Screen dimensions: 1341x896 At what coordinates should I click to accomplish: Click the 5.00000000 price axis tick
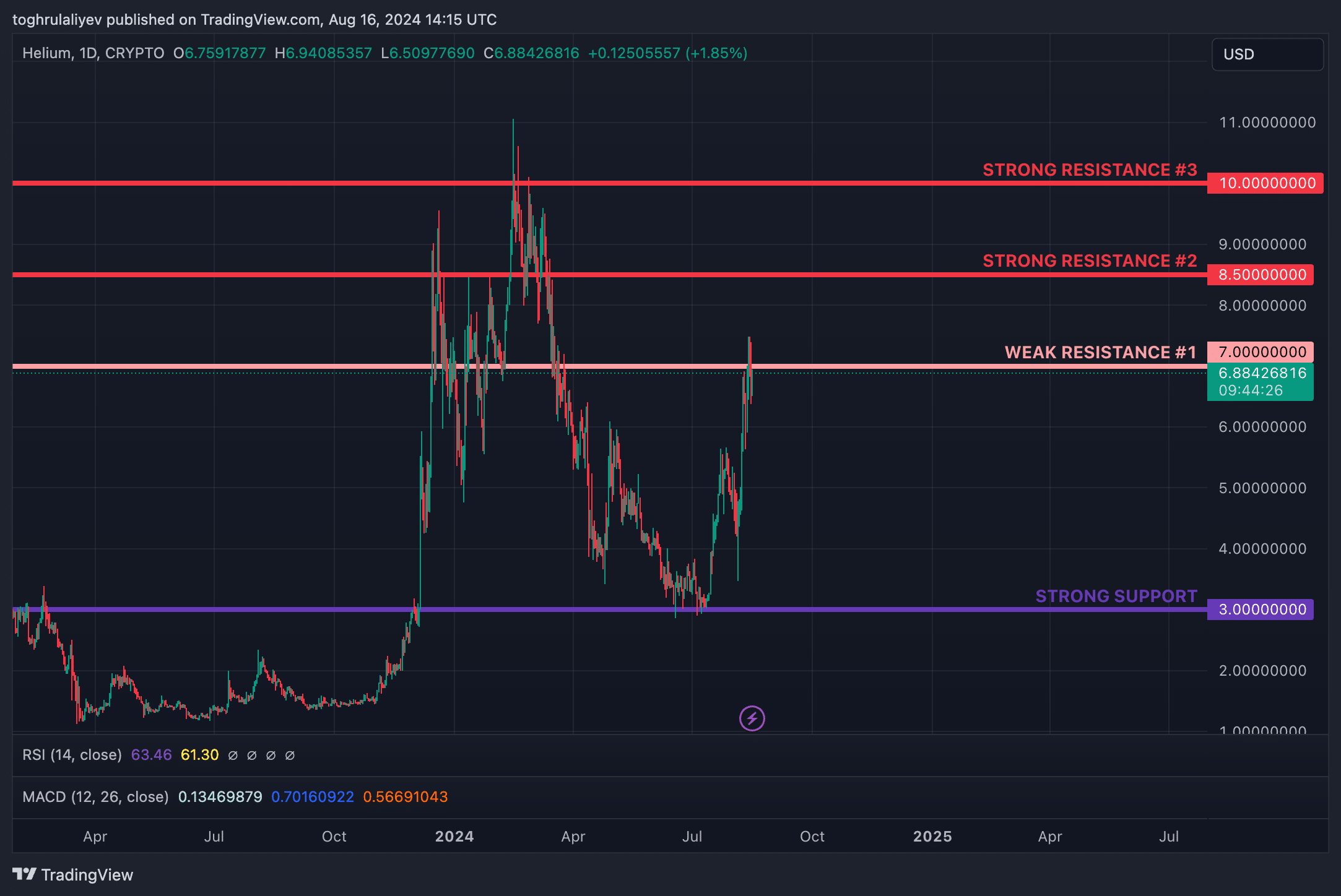point(1262,488)
